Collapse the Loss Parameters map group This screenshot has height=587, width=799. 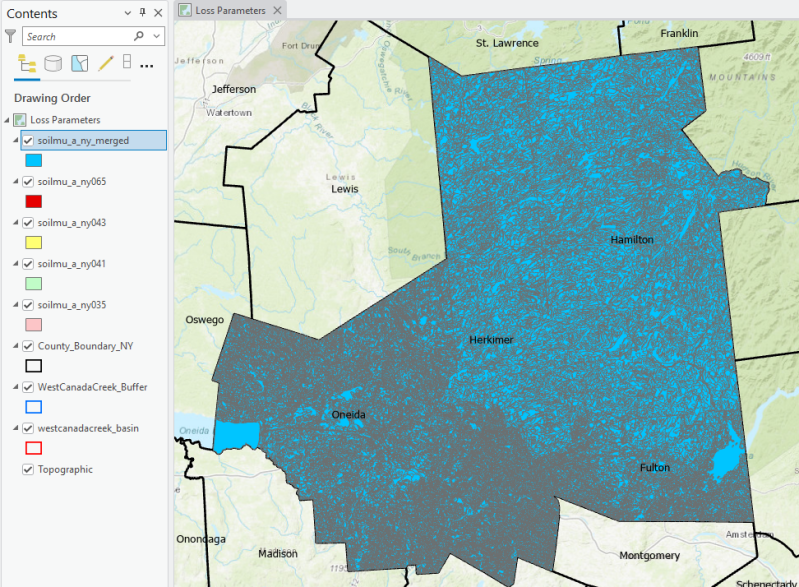8,120
